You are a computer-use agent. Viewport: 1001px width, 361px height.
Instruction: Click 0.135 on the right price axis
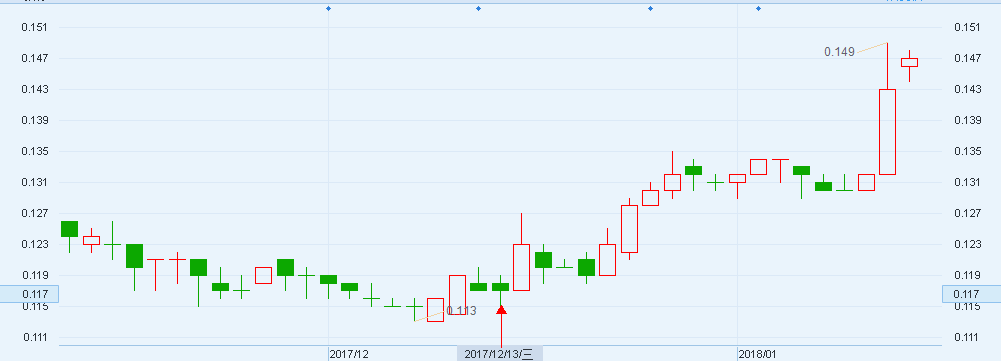pyautogui.click(x=967, y=151)
